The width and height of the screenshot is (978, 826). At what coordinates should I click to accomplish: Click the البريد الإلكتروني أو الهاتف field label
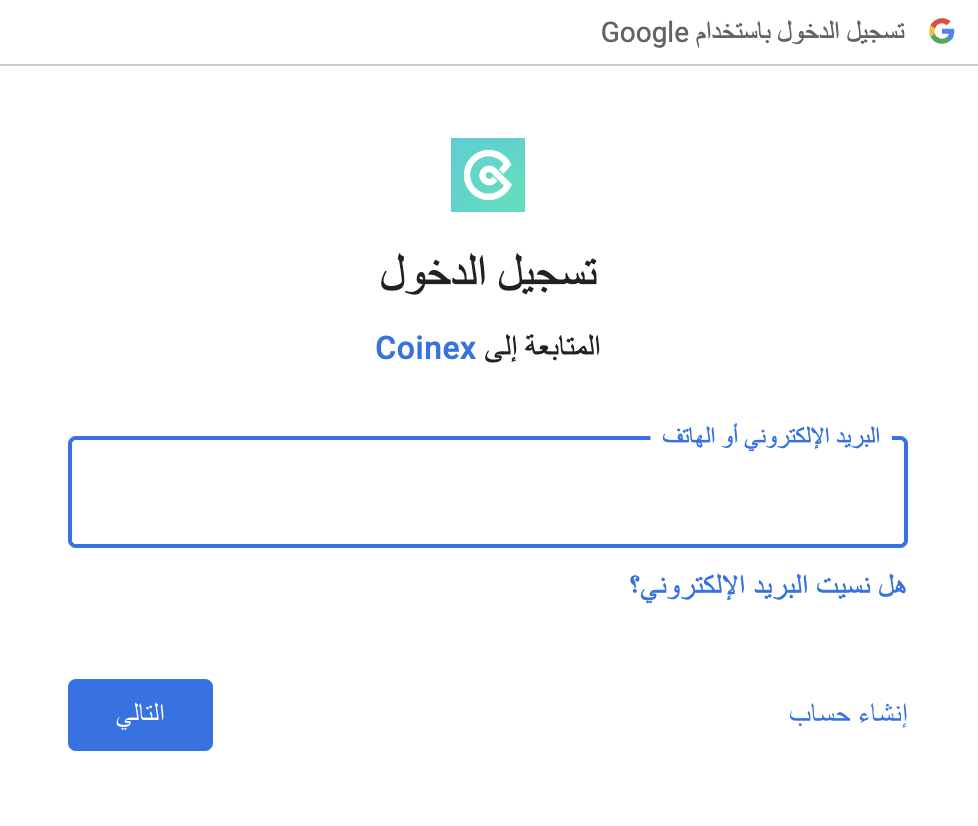pyautogui.click(x=771, y=436)
